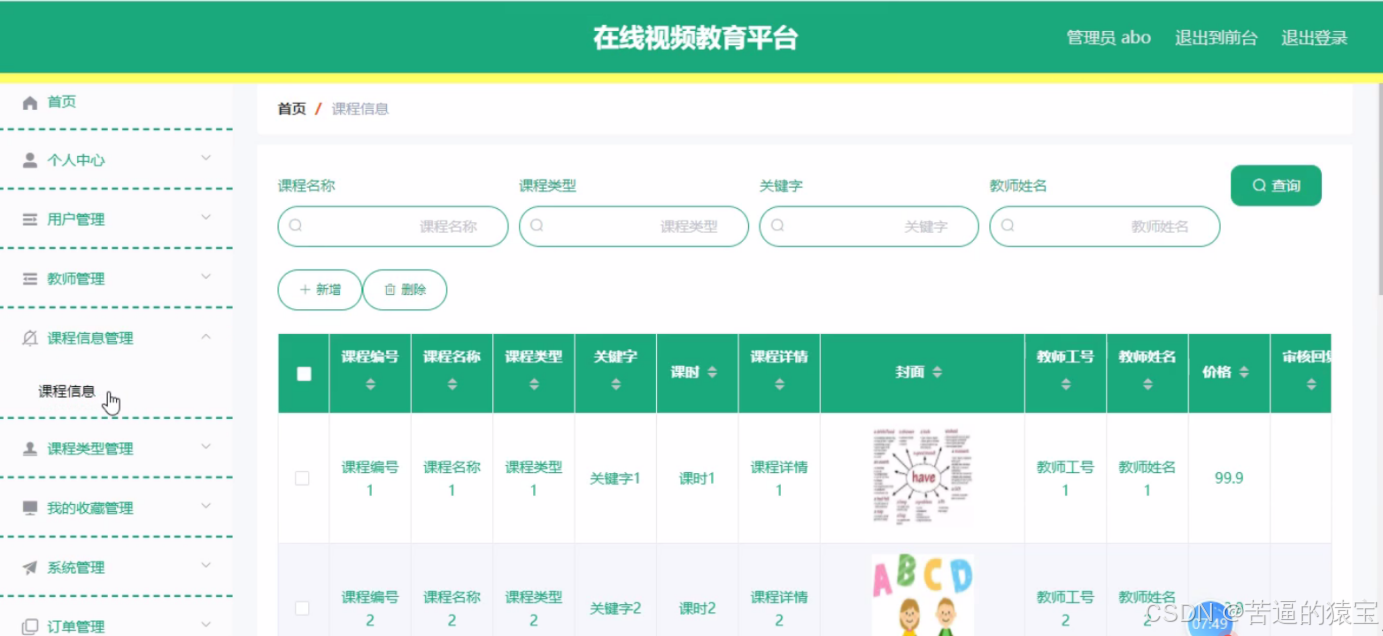Click the user icon beside 课程类型管理
The width and height of the screenshot is (1383, 636).
[30, 449]
